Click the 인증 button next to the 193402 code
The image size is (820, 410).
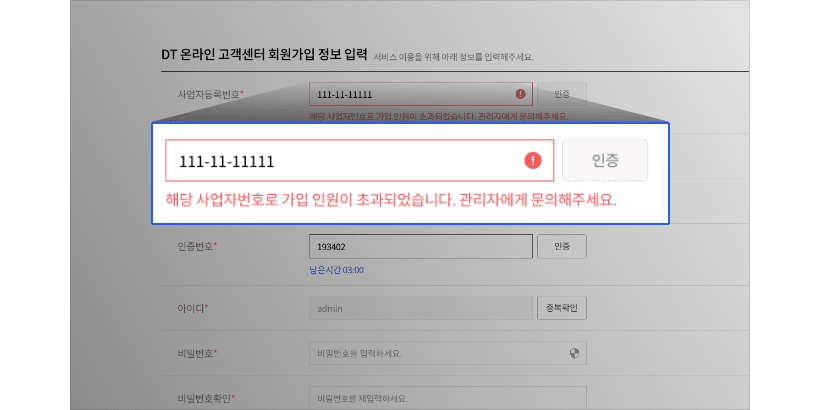pos(562,246)
